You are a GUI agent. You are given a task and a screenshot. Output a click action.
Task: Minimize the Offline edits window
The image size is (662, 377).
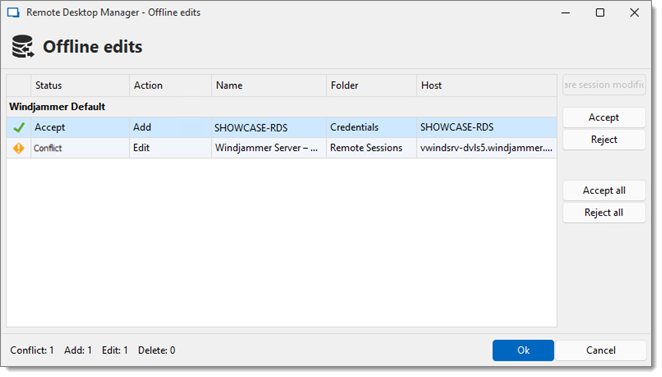pos(565,13)
